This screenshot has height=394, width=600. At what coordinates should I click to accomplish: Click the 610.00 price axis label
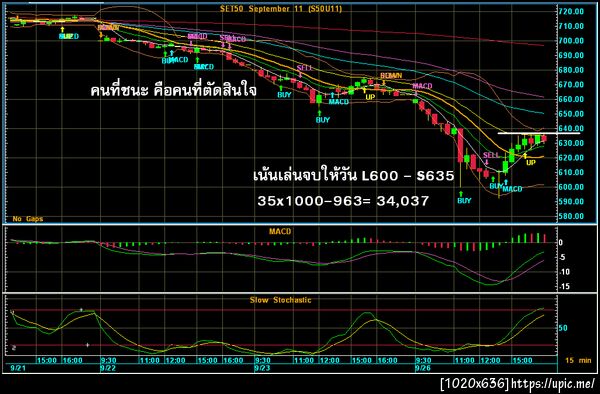(x=571, y=172)
